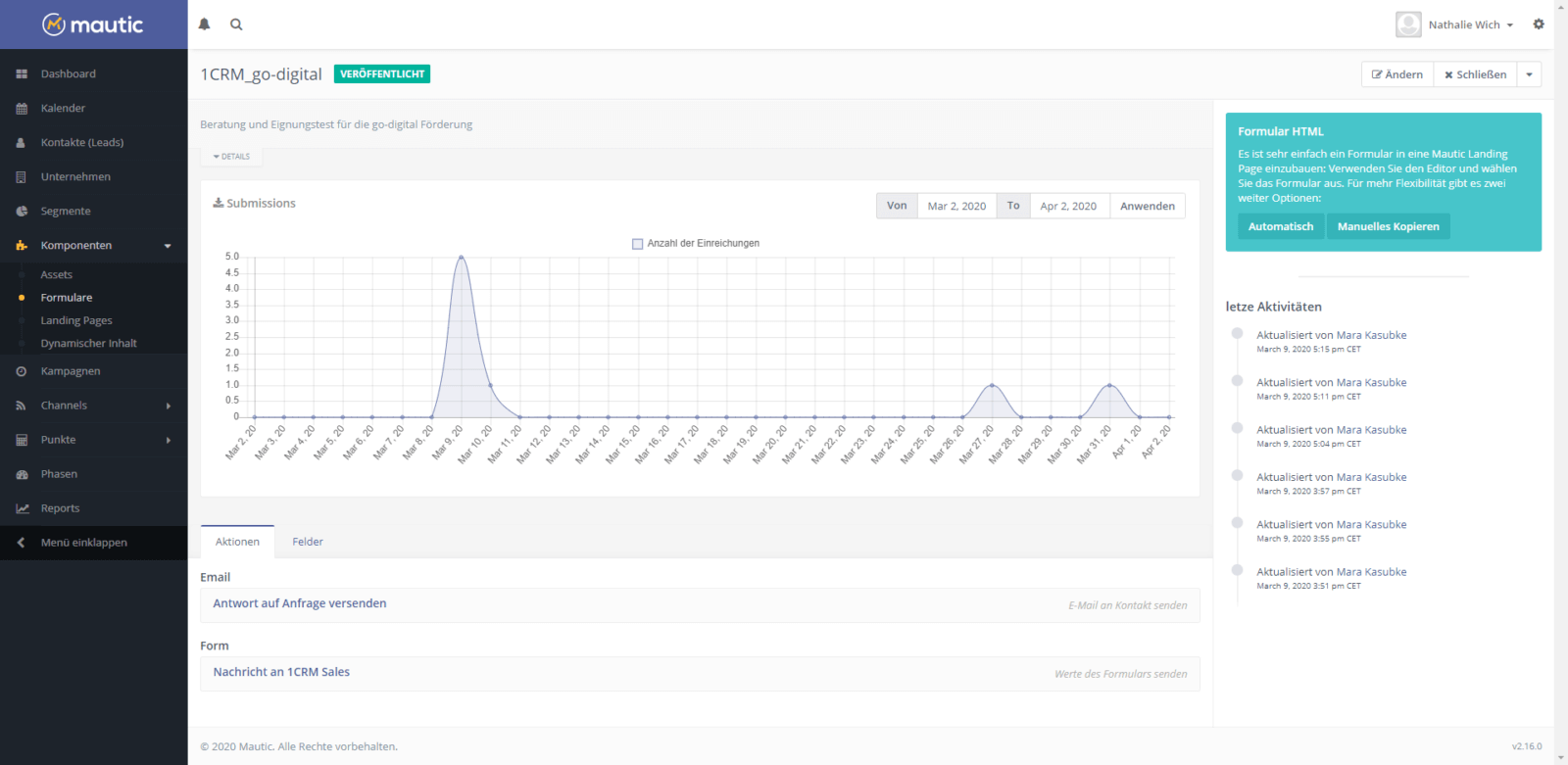Image resolution: width=1568 pixels, height=765 pixels.
Task: Click the Automatisch button
Action: point(1281,226)
